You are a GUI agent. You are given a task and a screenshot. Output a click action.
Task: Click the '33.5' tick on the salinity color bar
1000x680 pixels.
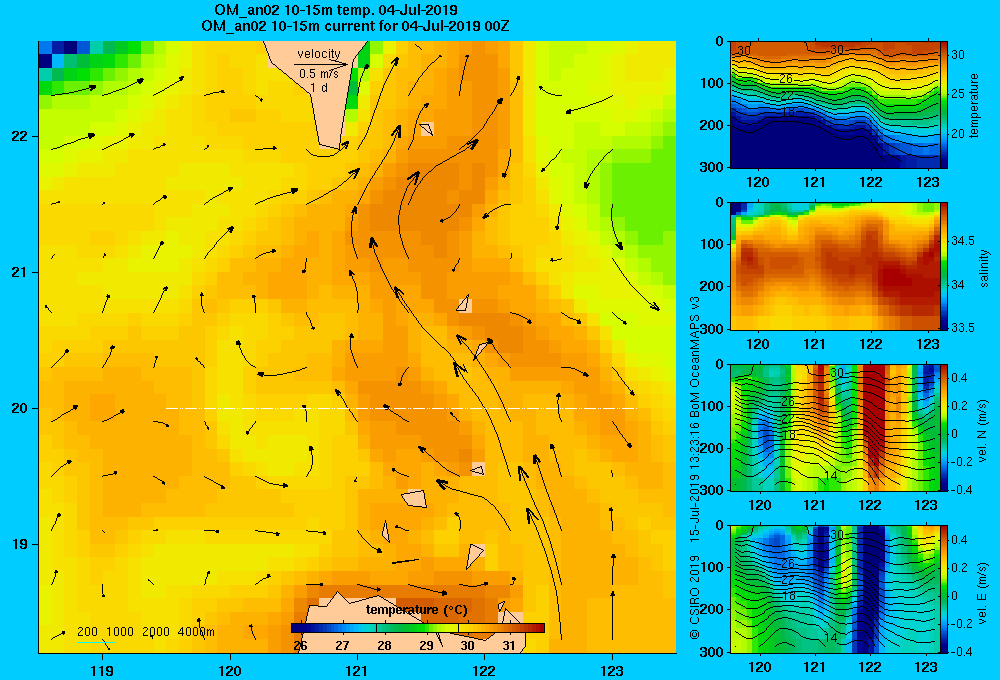[963, 327]
